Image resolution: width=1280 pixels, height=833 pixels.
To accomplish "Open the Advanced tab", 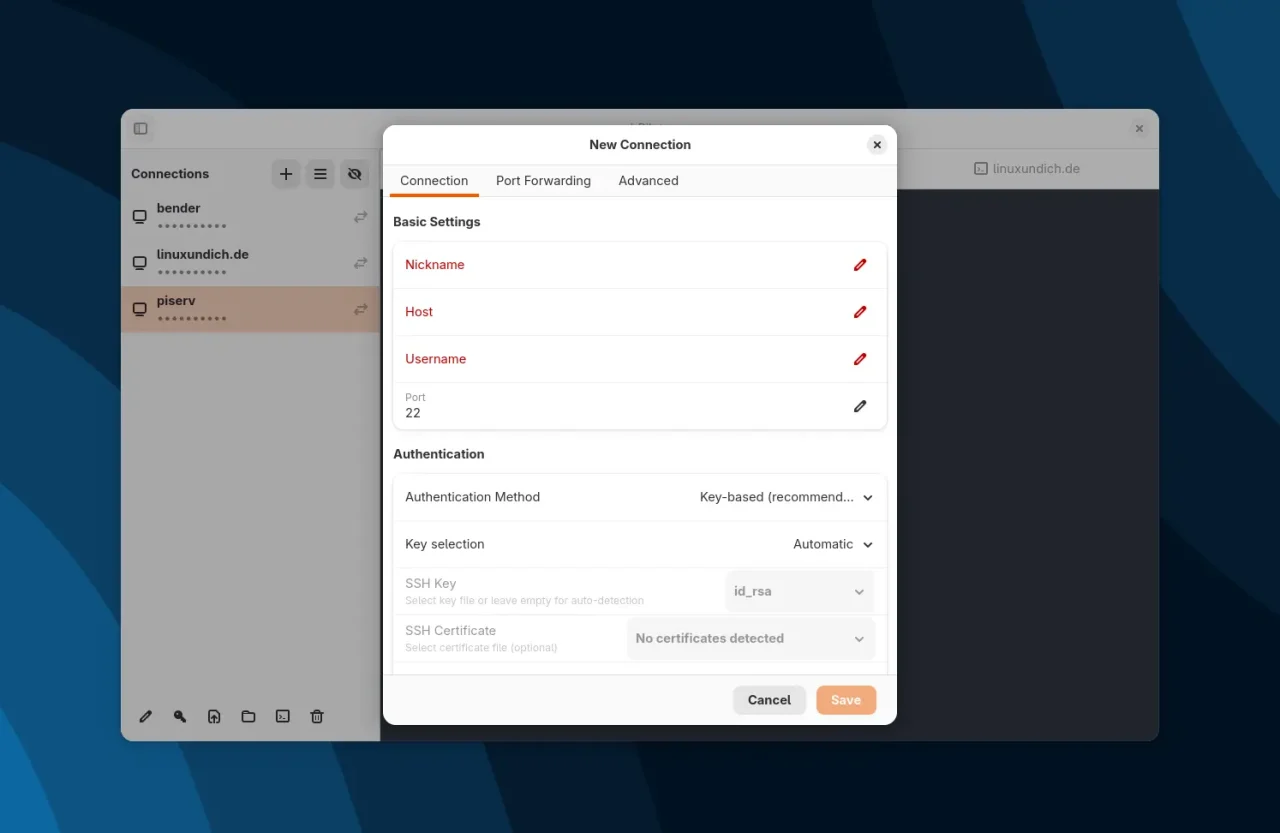I will click(648, 181).
